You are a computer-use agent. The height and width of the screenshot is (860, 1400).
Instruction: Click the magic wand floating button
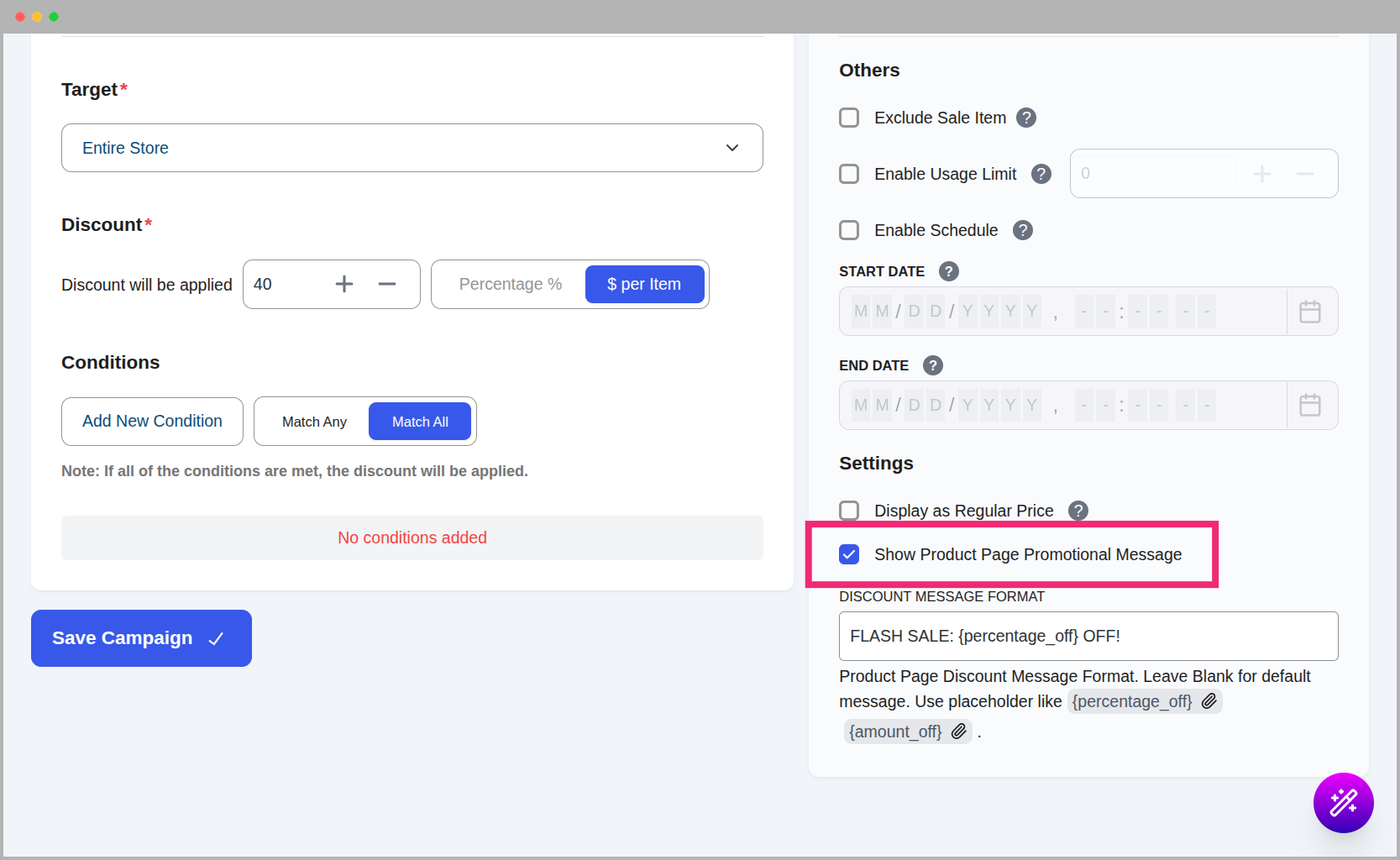pyautogui.click(x=1343, y=802)
